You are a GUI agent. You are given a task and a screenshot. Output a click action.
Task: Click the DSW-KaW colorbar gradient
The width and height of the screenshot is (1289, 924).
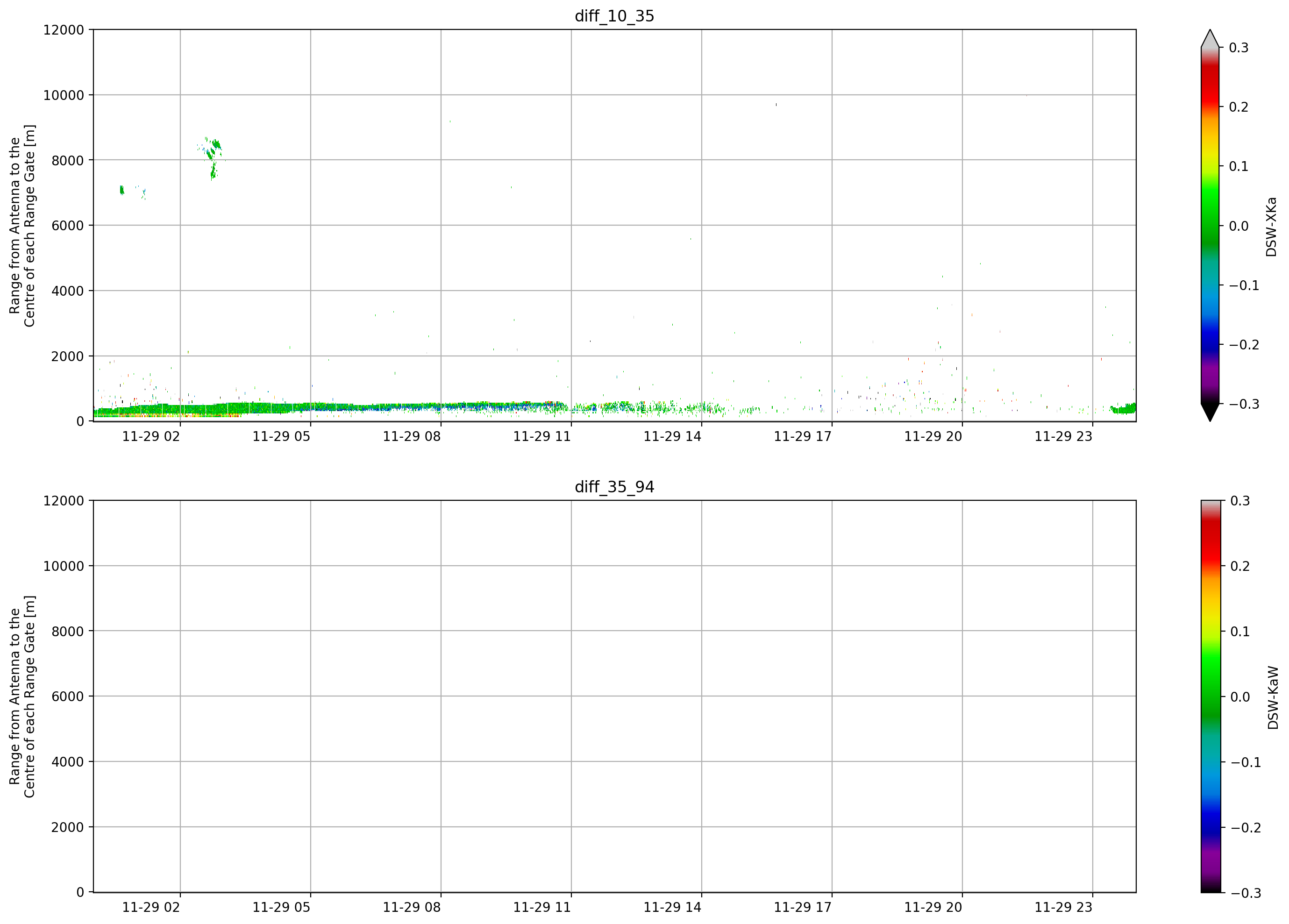(x=1210, y=697)
